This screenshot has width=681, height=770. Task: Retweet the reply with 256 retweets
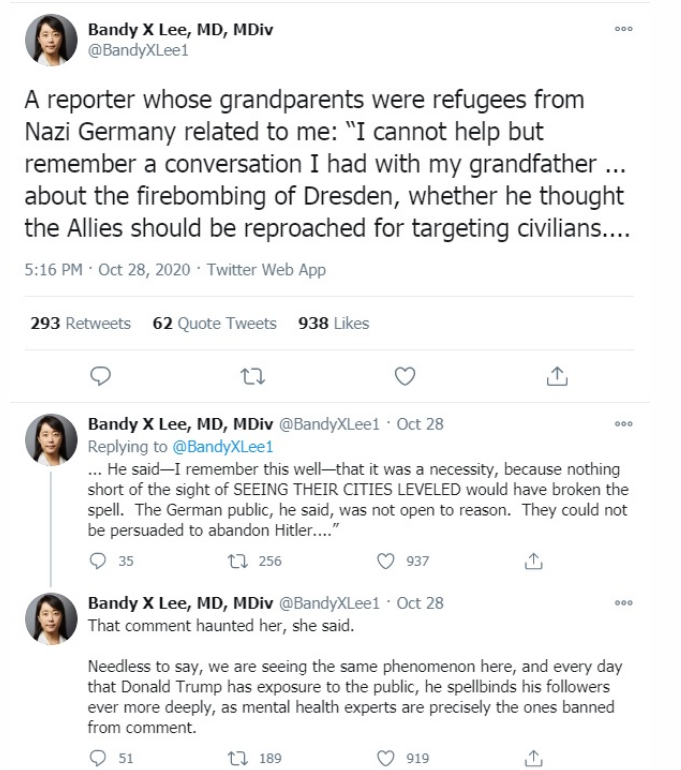coord(238,561)
